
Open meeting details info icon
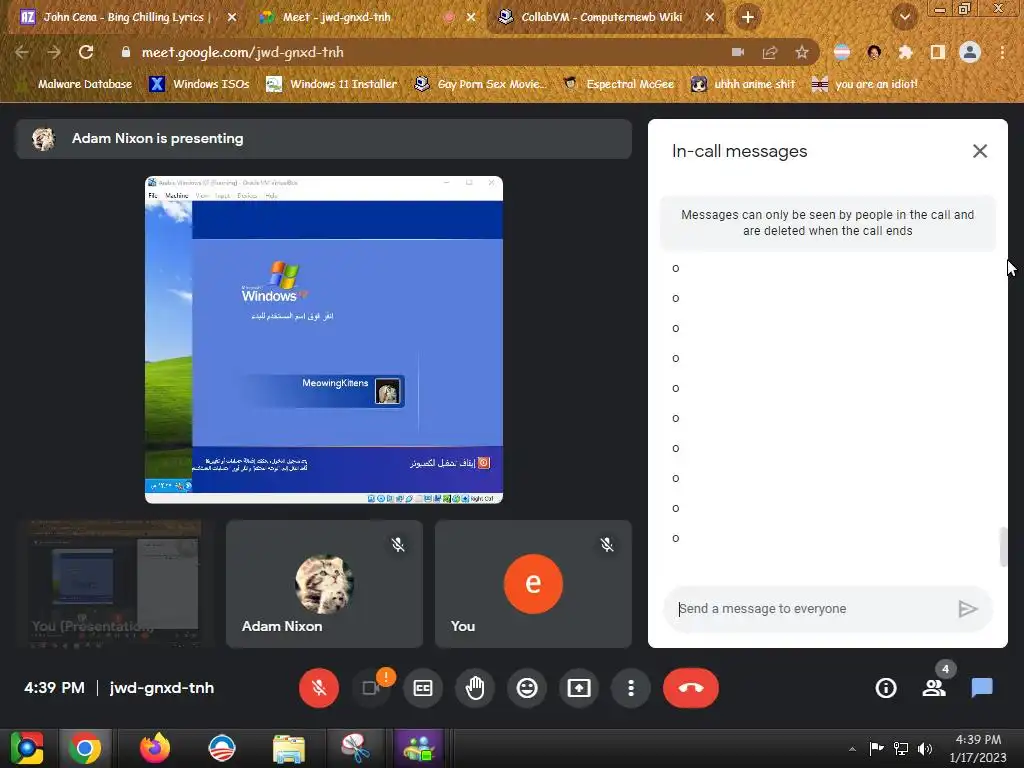pyautogui.click(x=886, y=688)
